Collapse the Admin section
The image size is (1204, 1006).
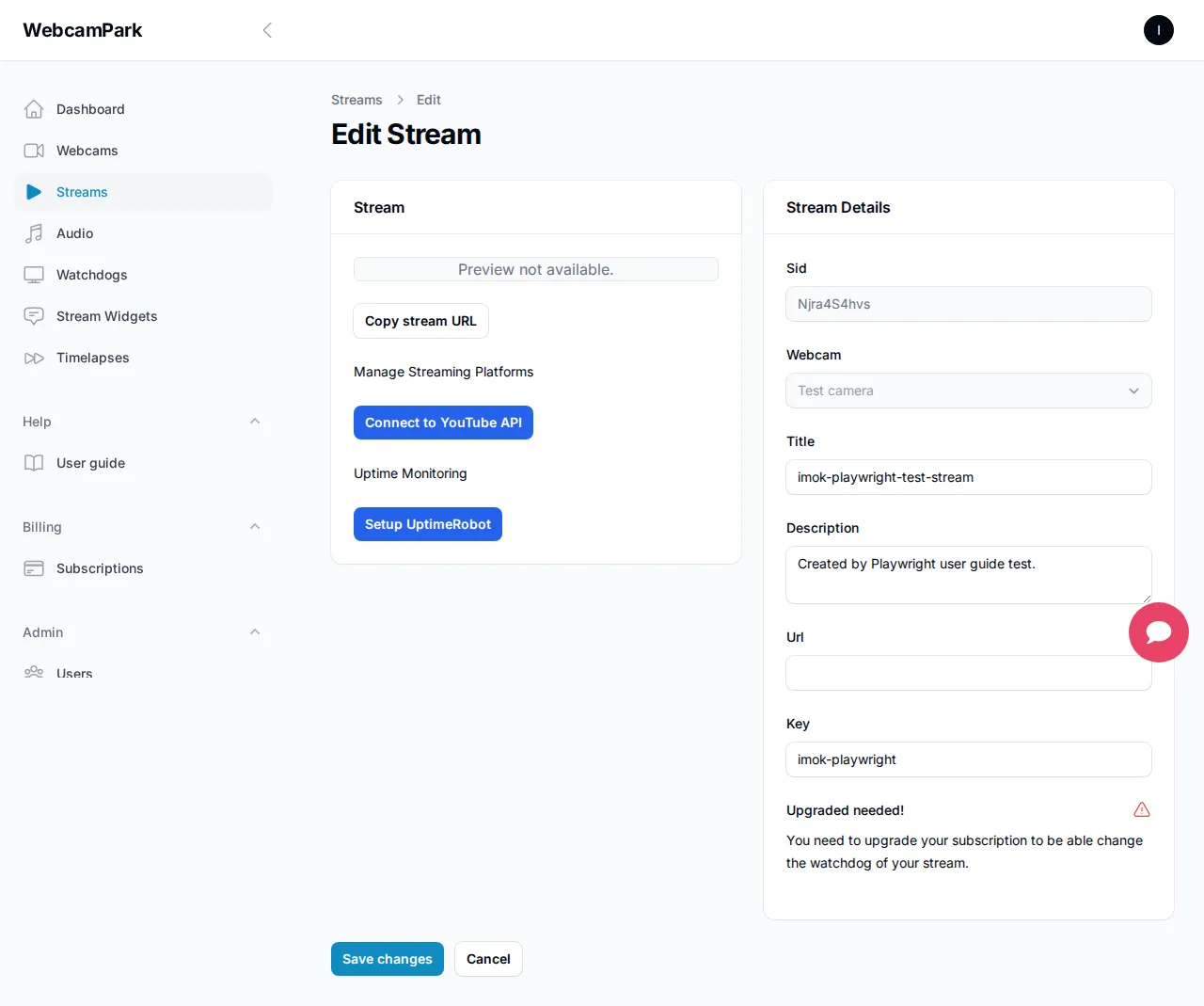pyautogui.click(x=255, y=632)
